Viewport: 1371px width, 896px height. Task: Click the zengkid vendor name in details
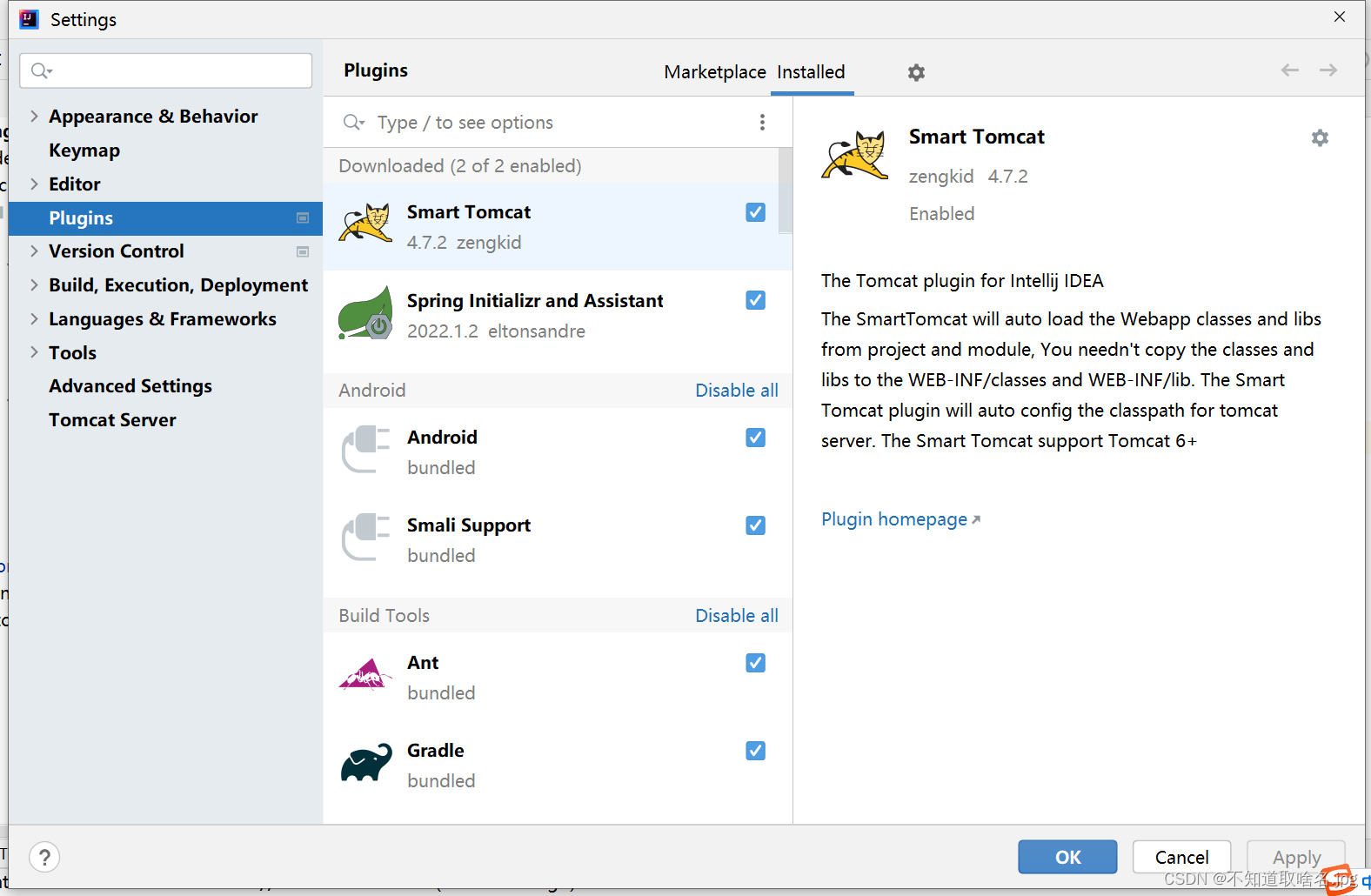[x=941, y=177]
